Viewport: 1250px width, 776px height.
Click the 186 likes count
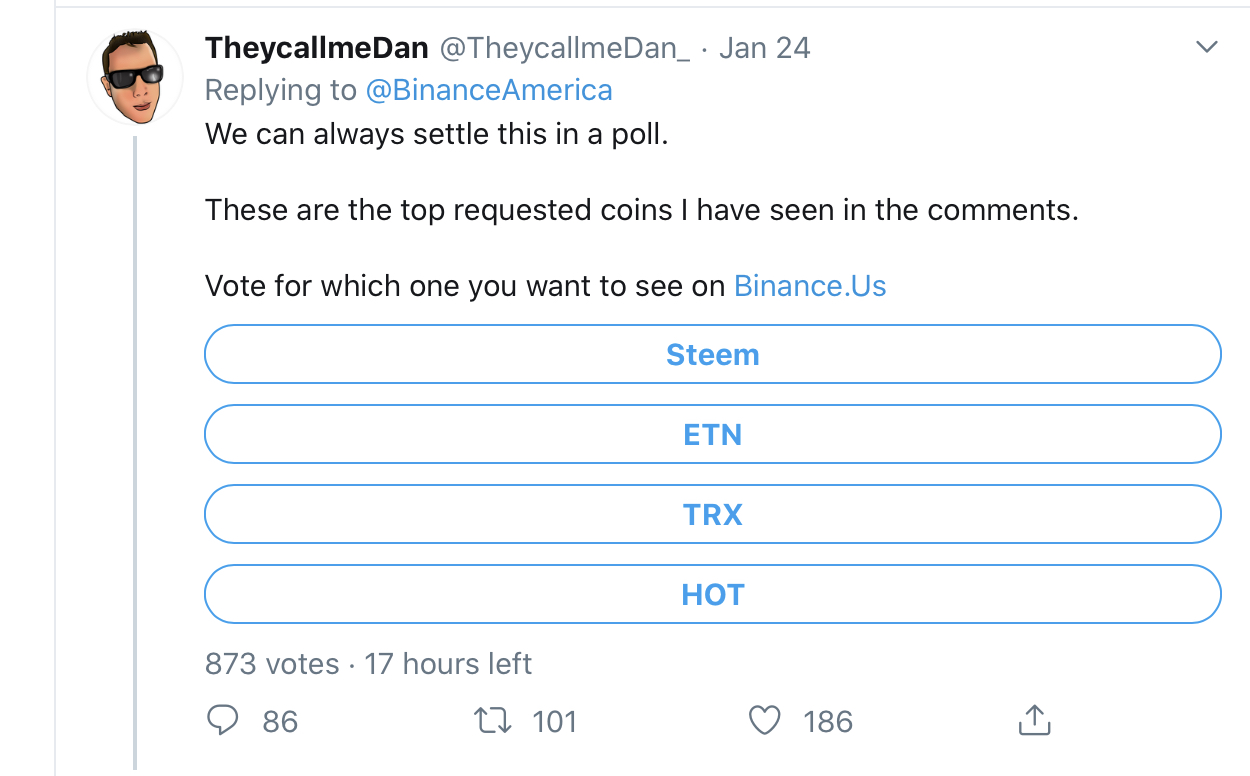coord(828,722)
